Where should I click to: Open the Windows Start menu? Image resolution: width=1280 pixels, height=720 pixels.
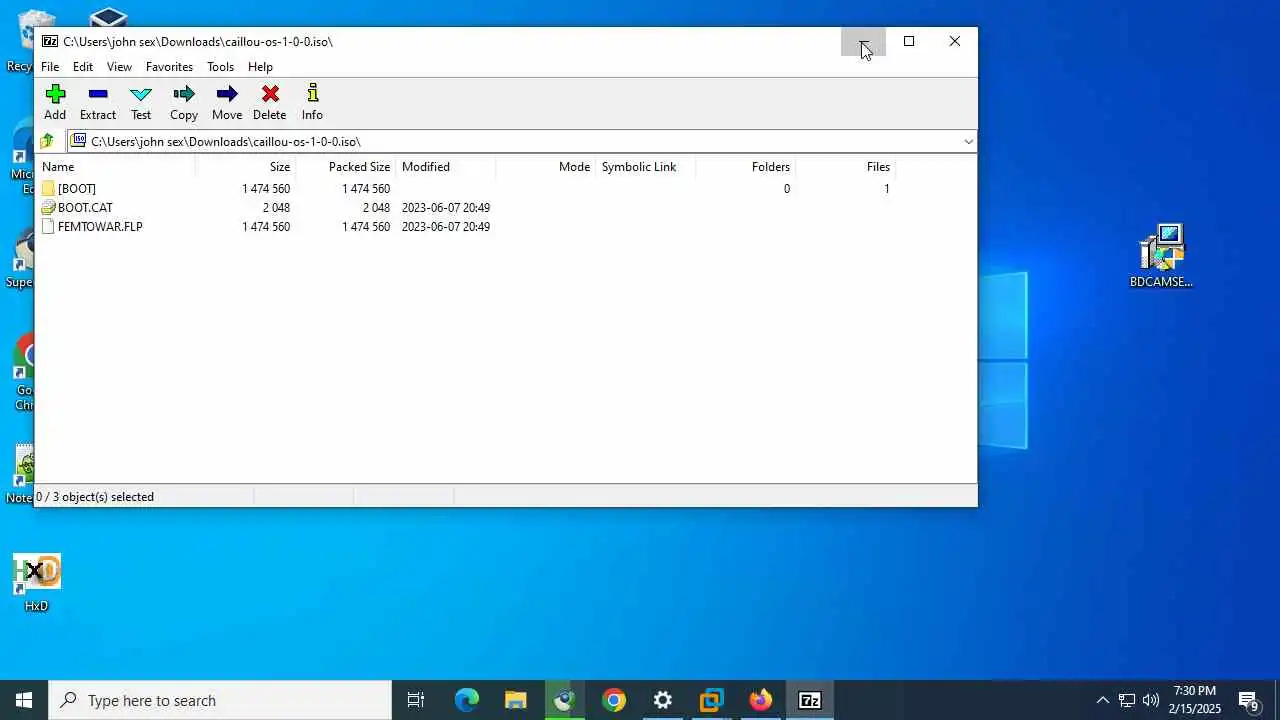(24, 700)
